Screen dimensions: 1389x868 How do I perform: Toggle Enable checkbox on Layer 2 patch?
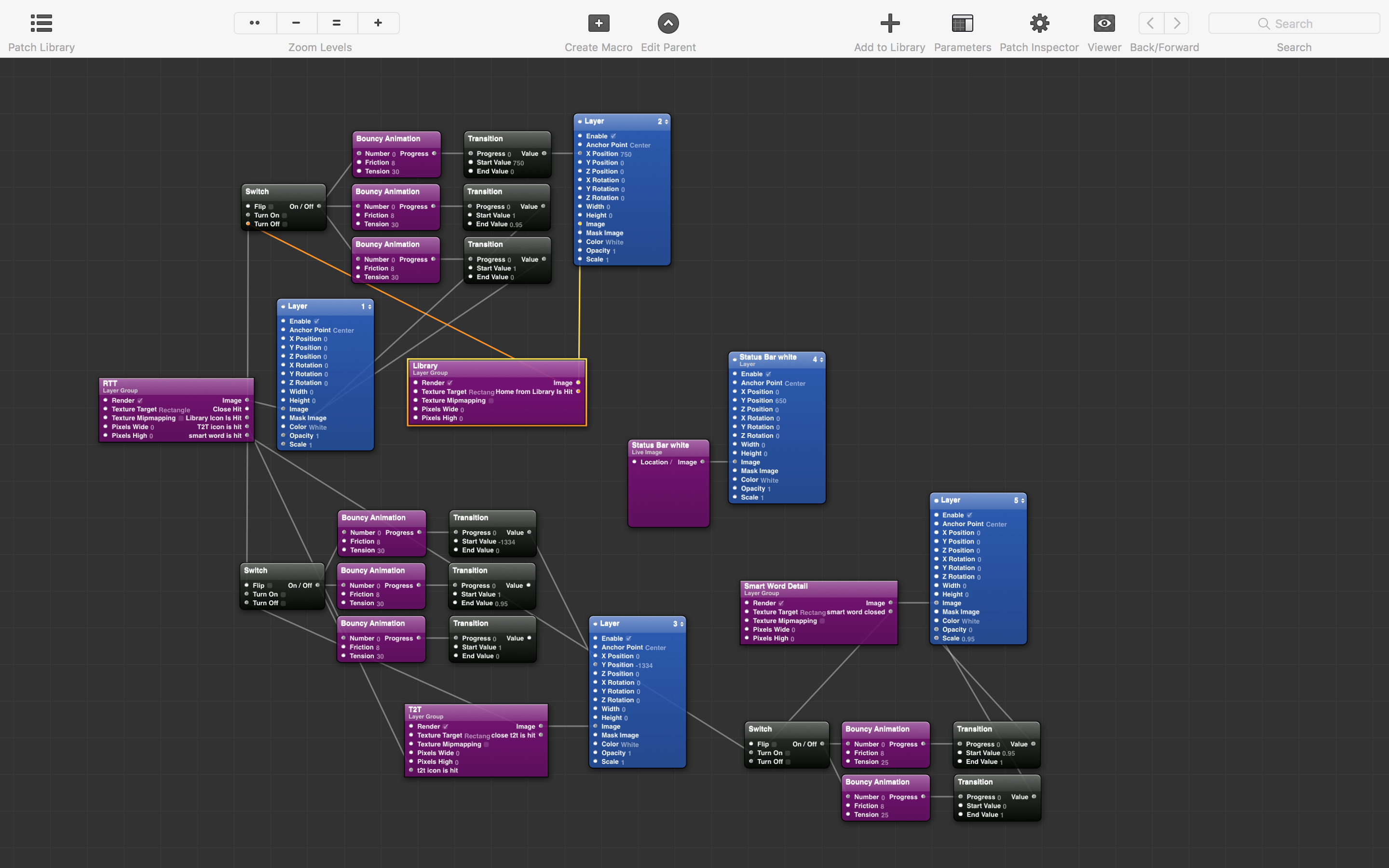[x=613, y=136]
